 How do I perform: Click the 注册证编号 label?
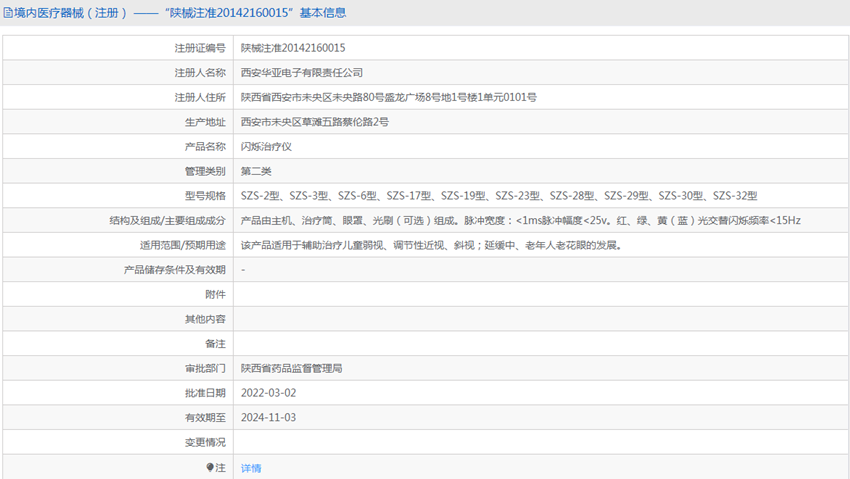[x=200, y=48]
